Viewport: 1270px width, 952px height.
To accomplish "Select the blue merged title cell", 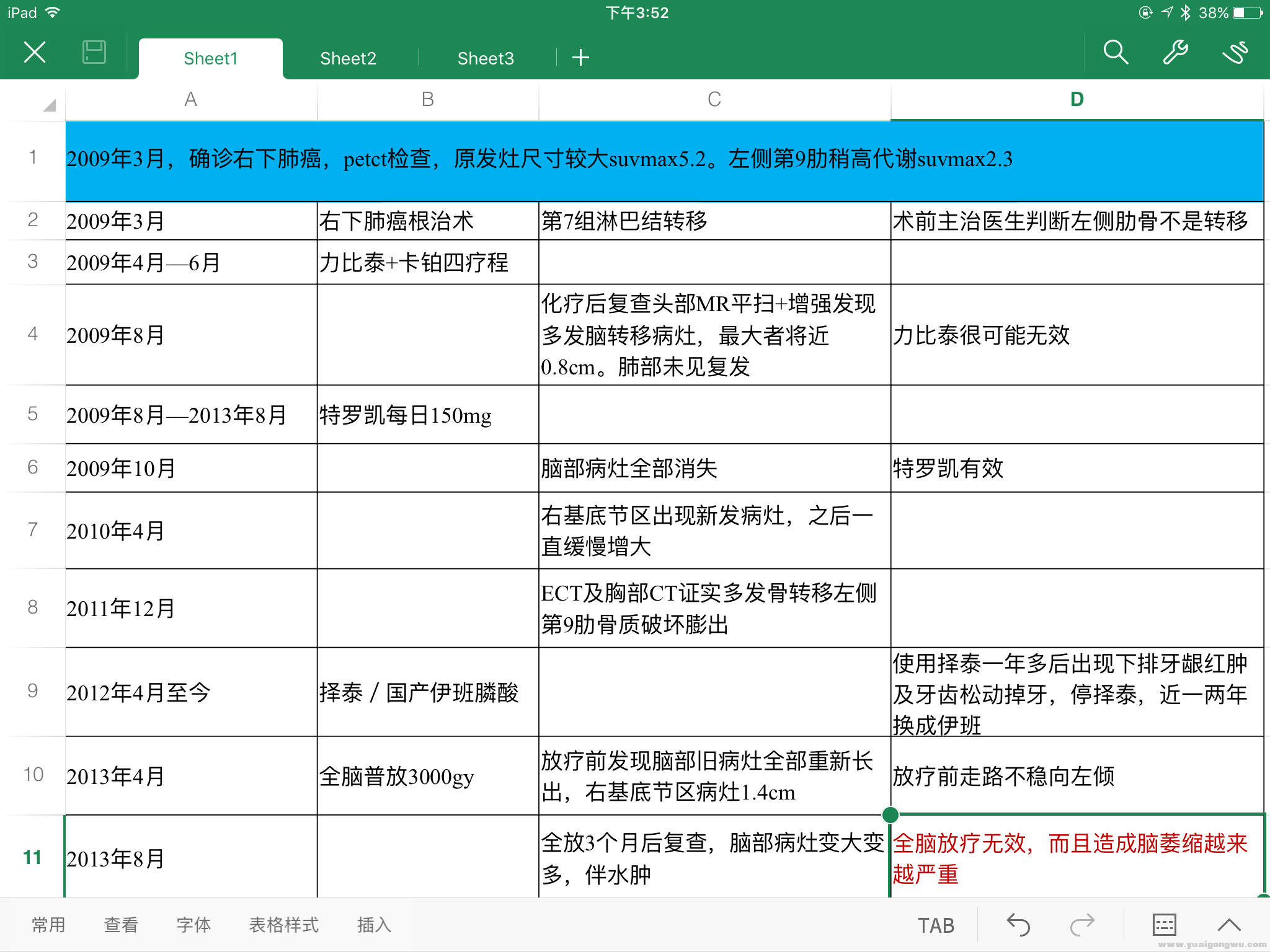I will 664,161.
